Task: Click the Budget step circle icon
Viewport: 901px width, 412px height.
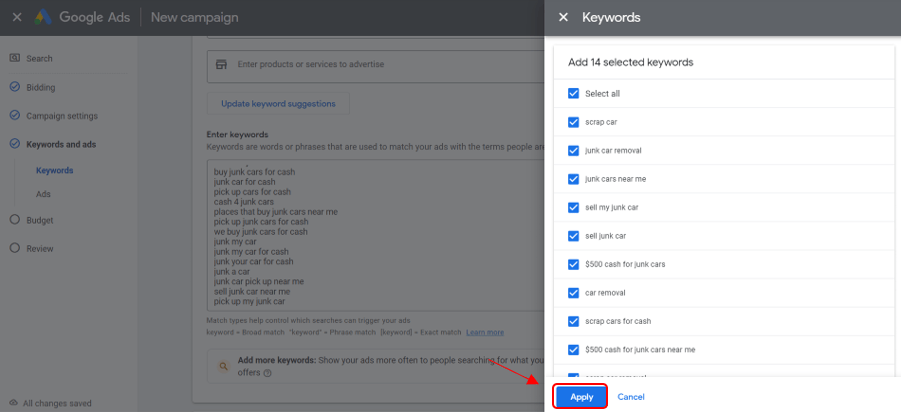Action: [15, 220]
